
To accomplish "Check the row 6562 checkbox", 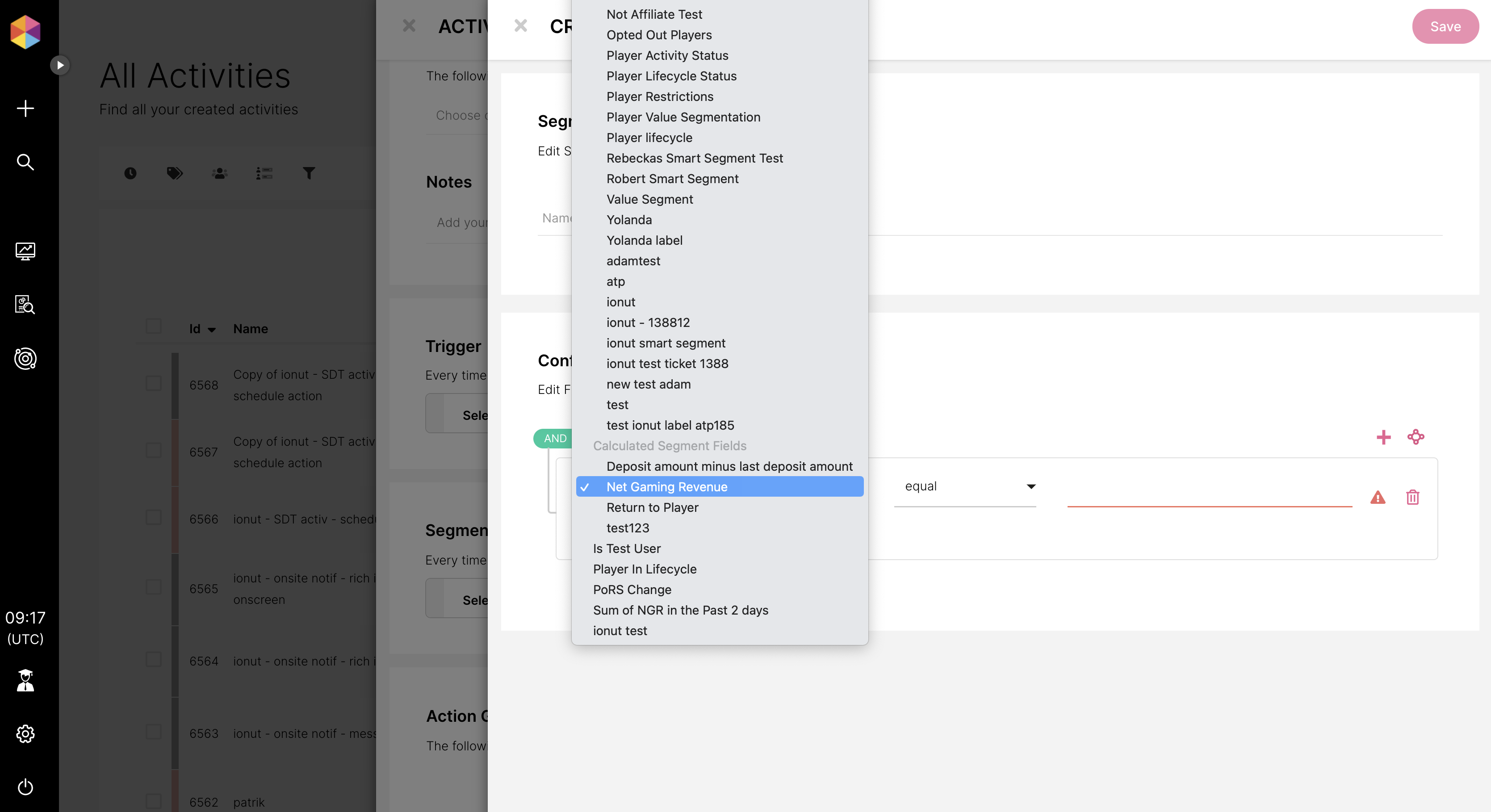I will (153, 801).
